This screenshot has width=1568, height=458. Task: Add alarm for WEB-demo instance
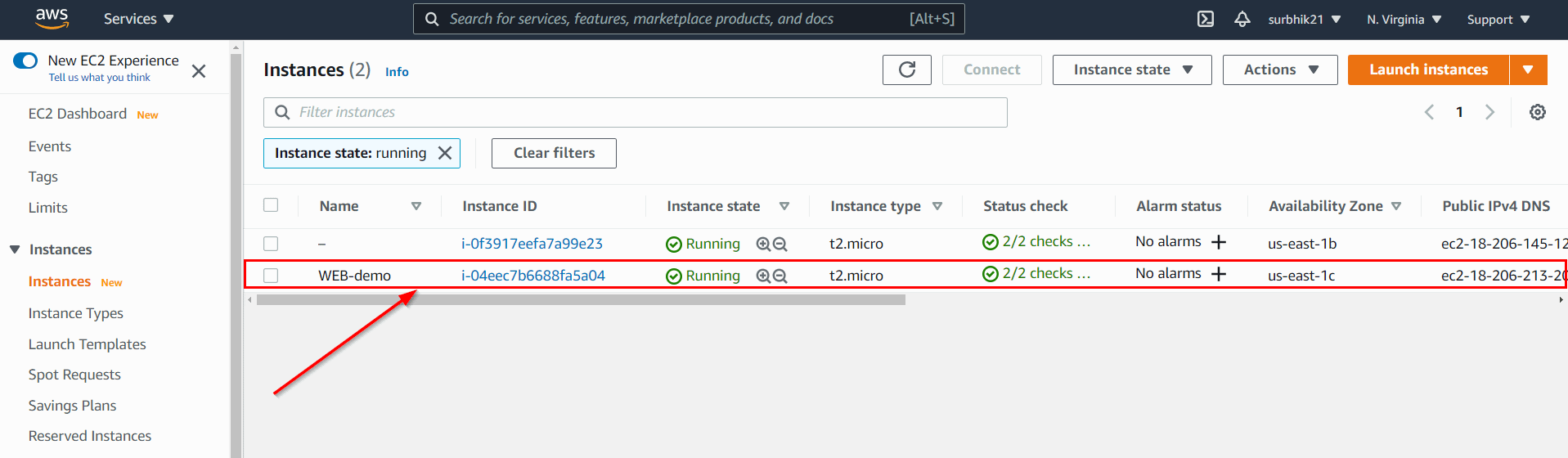1219,274
